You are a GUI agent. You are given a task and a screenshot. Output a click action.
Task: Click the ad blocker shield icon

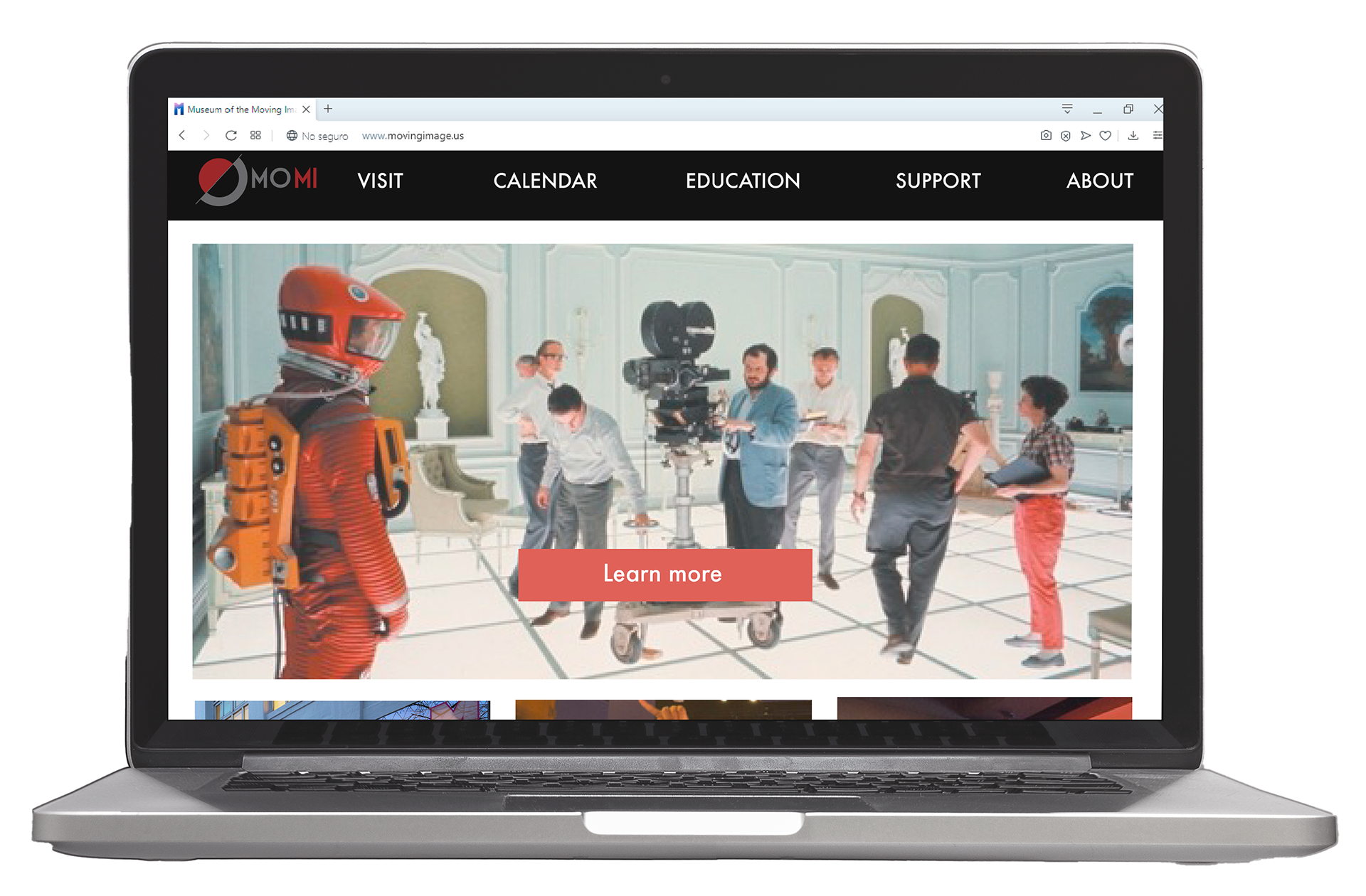(x=1066, y=135)
